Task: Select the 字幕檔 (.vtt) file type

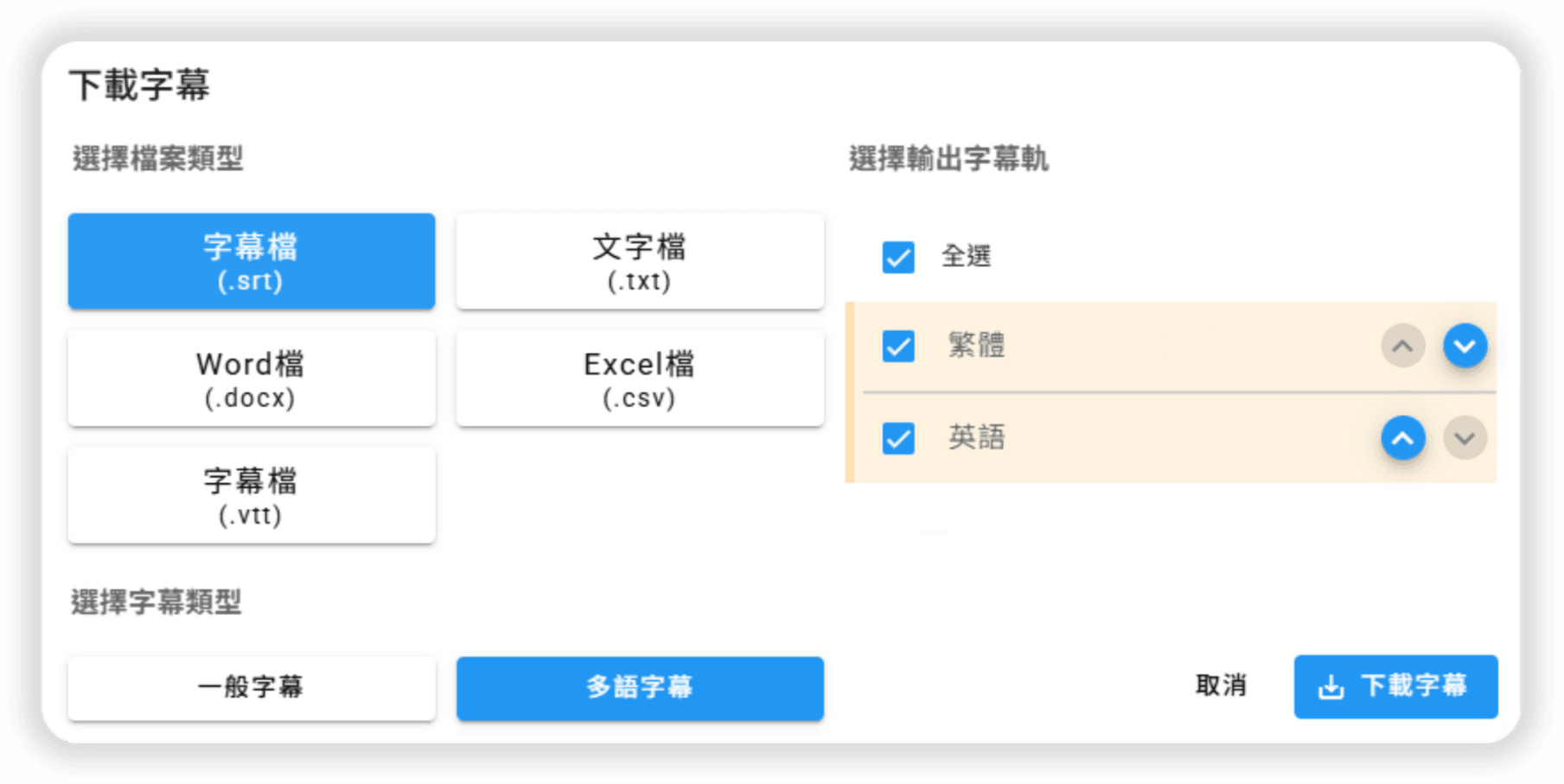Action: [251, 495]
